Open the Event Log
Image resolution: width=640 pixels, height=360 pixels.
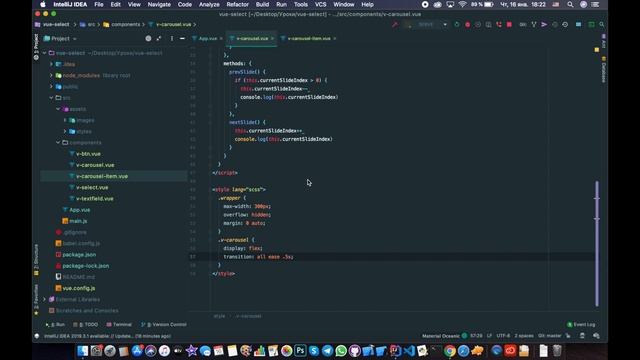[x=581, y=324]
